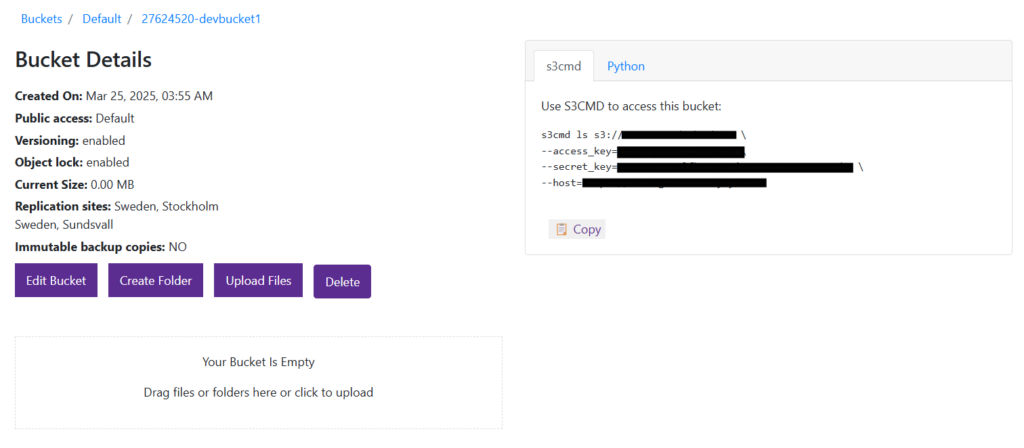The height and width of the screenshot is (448, 1024).
Task: Delete this bucket
Action: (342, 282)
